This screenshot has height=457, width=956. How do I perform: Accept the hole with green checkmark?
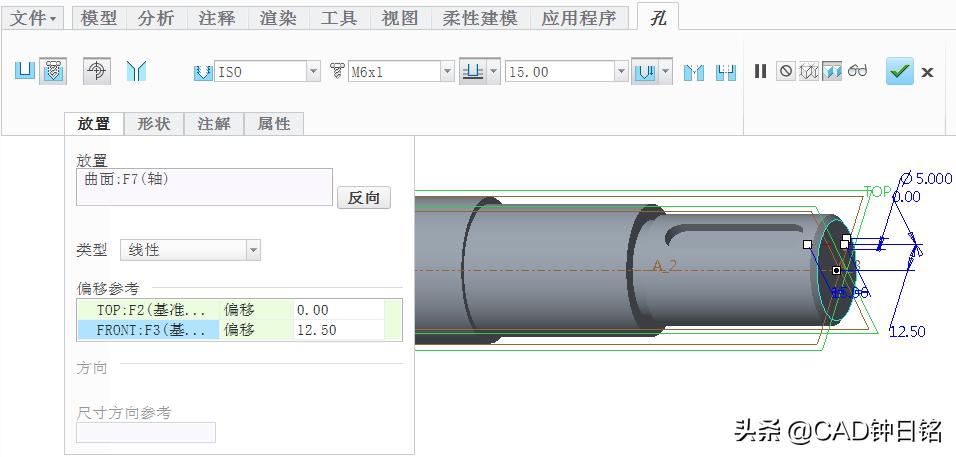[900, 71]
